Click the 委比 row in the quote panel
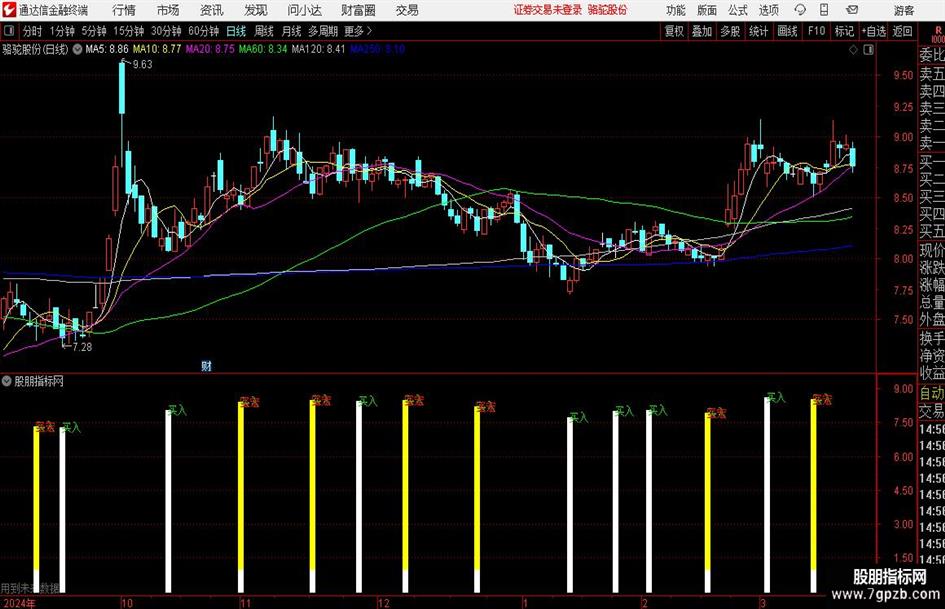The height and width of the screenshot is (609, 945). [x=932, y=55]
